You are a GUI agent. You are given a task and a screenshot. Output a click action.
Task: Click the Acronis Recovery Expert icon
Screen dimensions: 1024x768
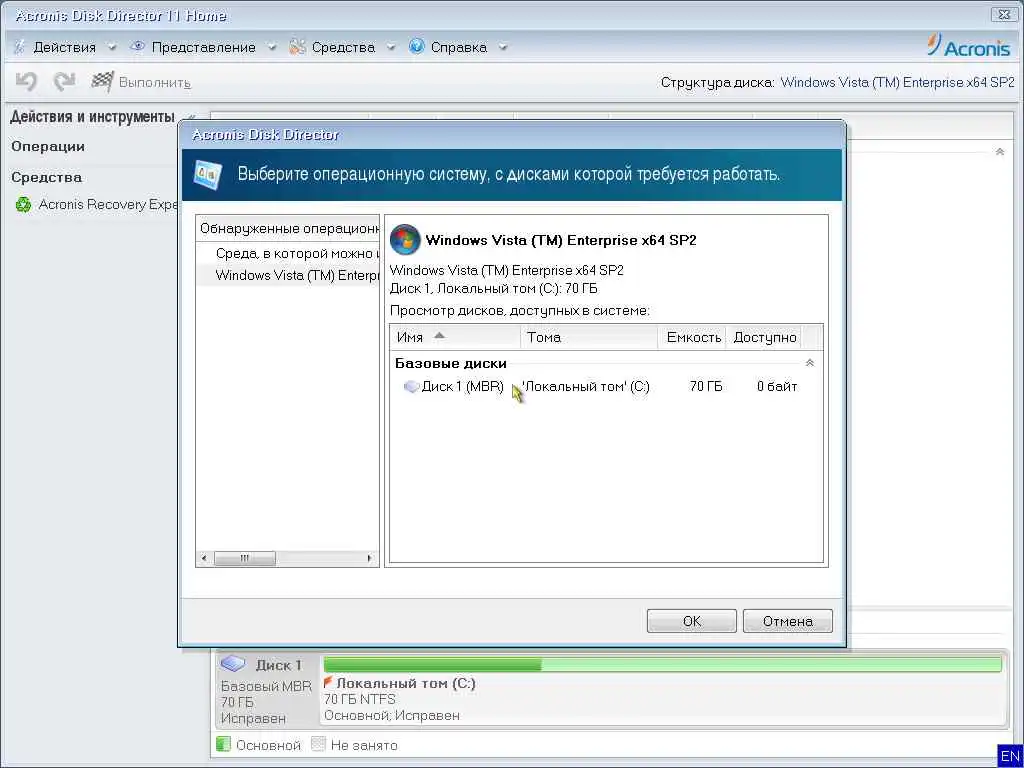tap(24, 205)
